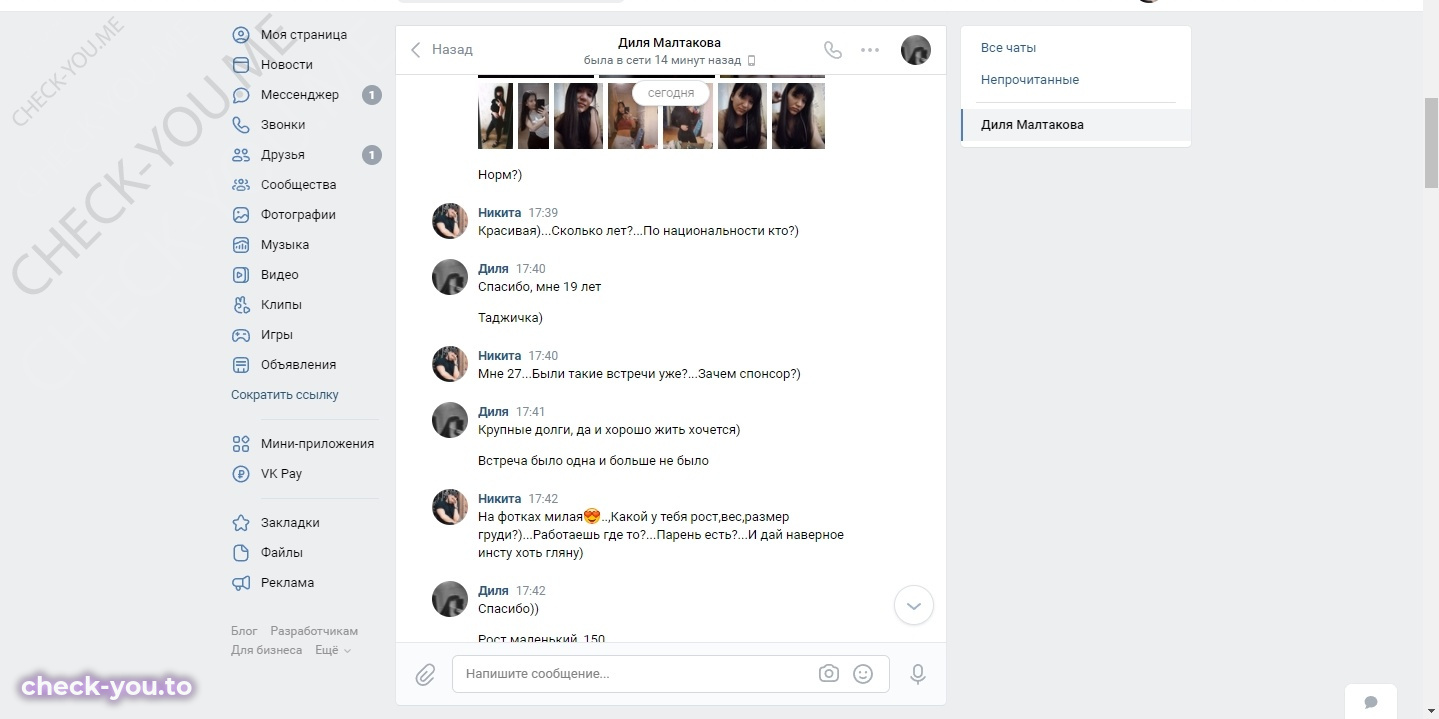This screenshot has height=719, width=1439.
Task: Click the Музыка music icon
Action: tap(241, 245)
